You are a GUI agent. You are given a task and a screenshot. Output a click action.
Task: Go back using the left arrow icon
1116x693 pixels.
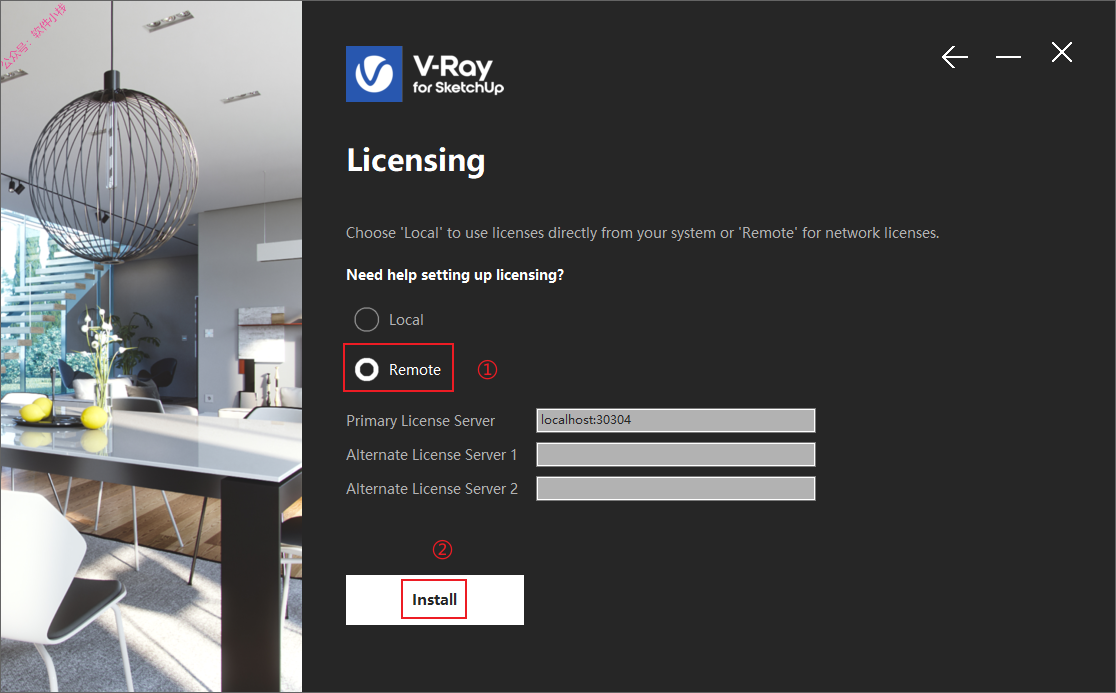(954, 56)
